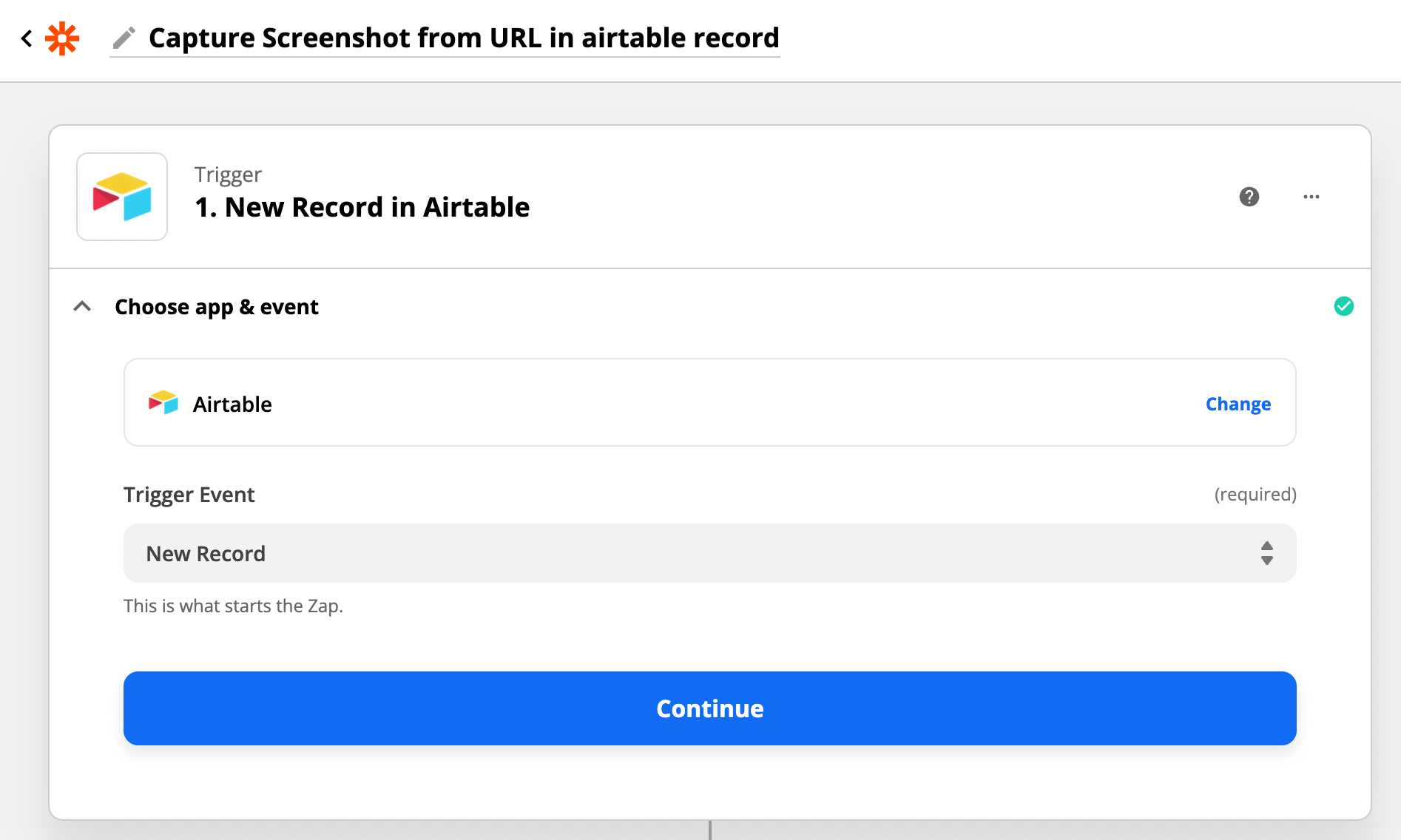Click the Airtable icon inside the app selector
Image resolution: width=1401 pixels, height=840 pixels.
163,403
